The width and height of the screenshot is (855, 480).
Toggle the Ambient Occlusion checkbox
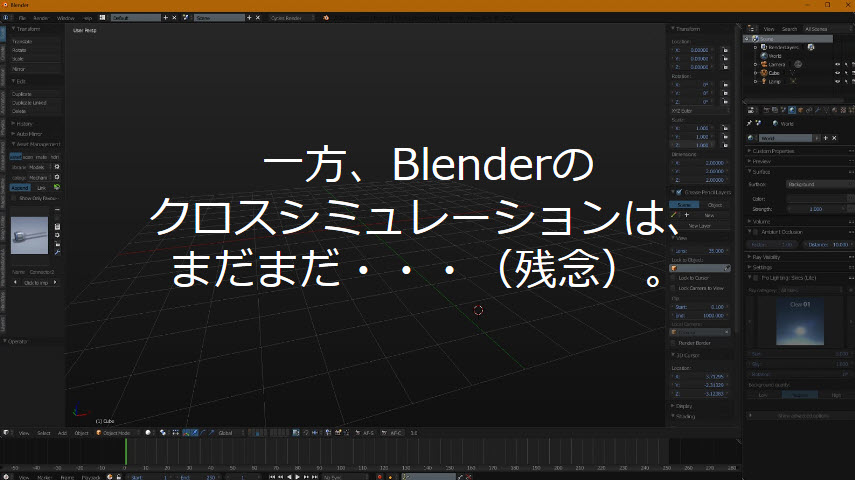(756, 232)
